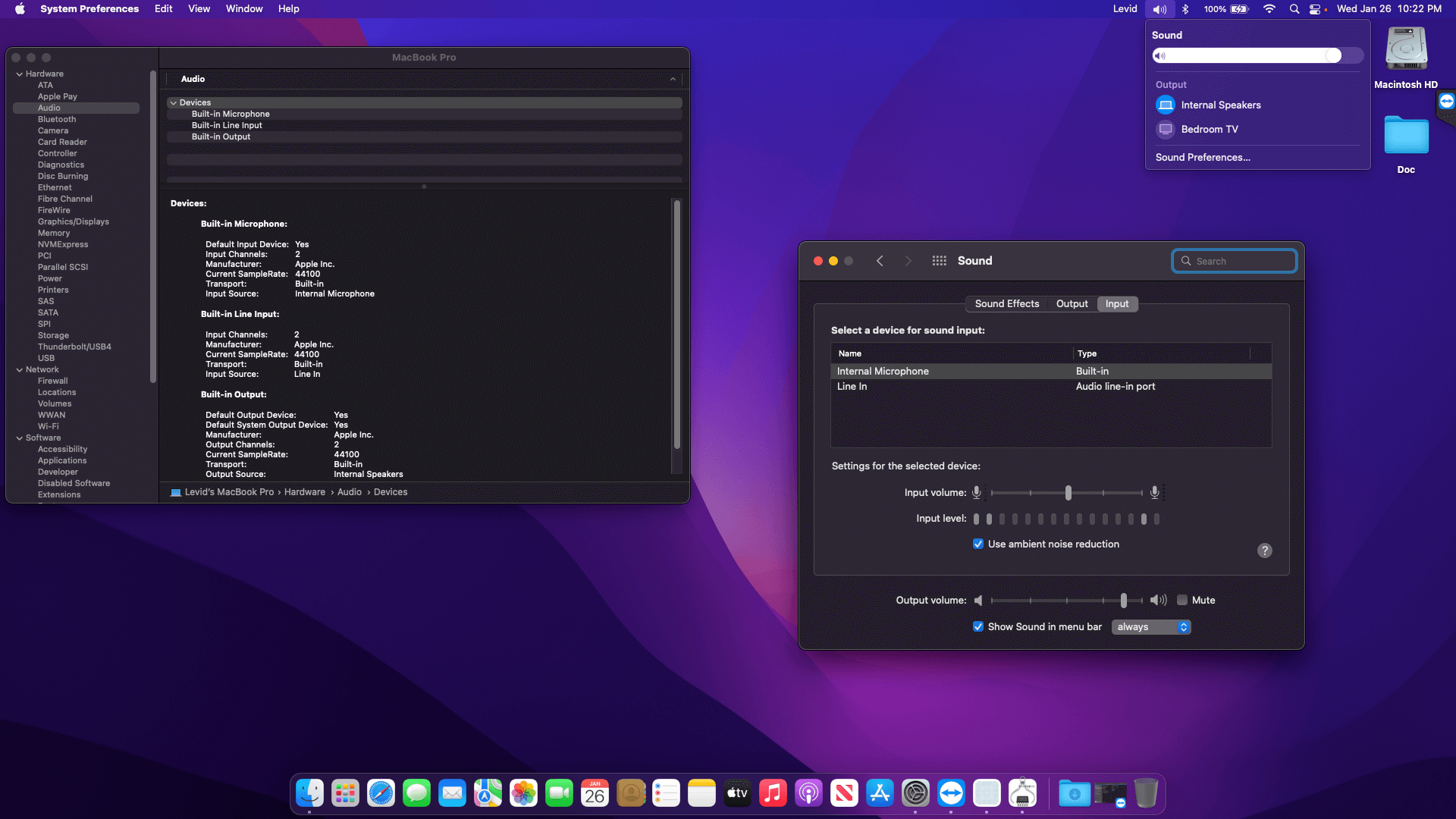Open News app in the Dock
The height and width of the screenshot is (819, 1456).
click(x=844, y=793)
